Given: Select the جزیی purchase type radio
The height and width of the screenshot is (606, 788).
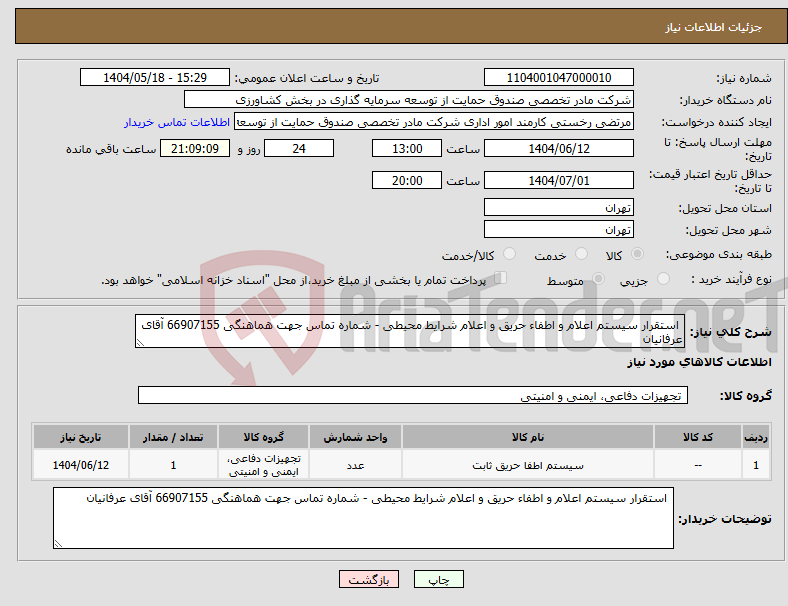Looking at the screenshot, I should 663,278.
